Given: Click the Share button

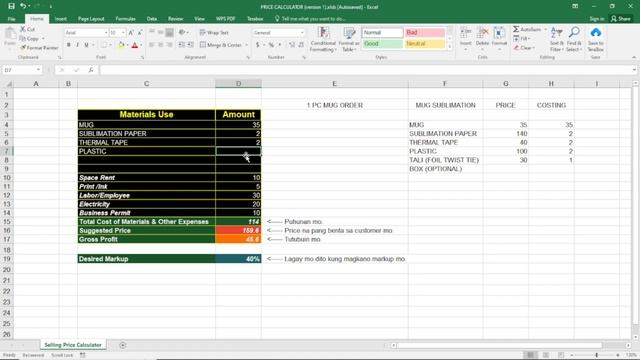Looking at the screenshot, I should coord(621,19).
